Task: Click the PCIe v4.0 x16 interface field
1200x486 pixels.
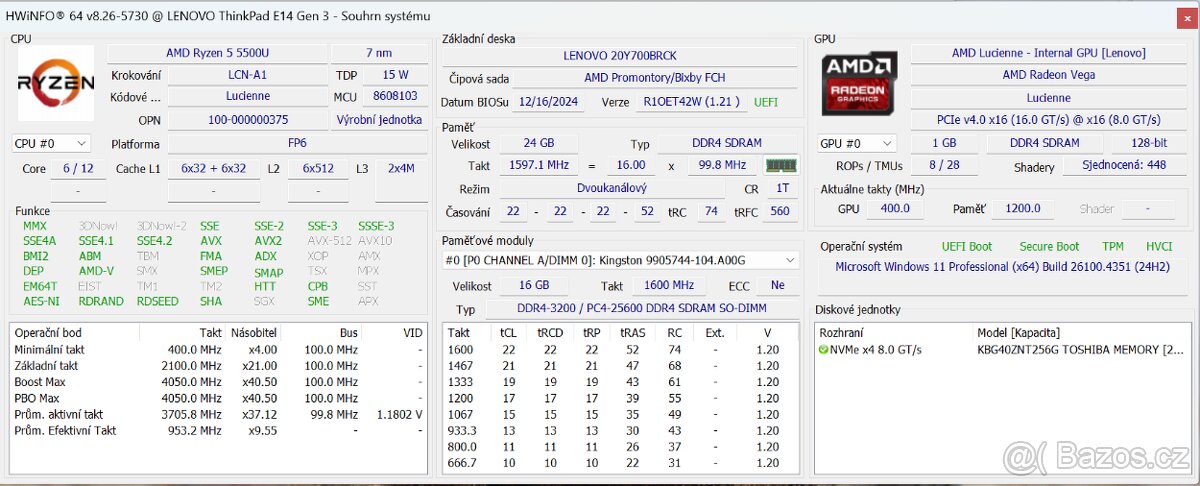Action: tap(1049, 119)
